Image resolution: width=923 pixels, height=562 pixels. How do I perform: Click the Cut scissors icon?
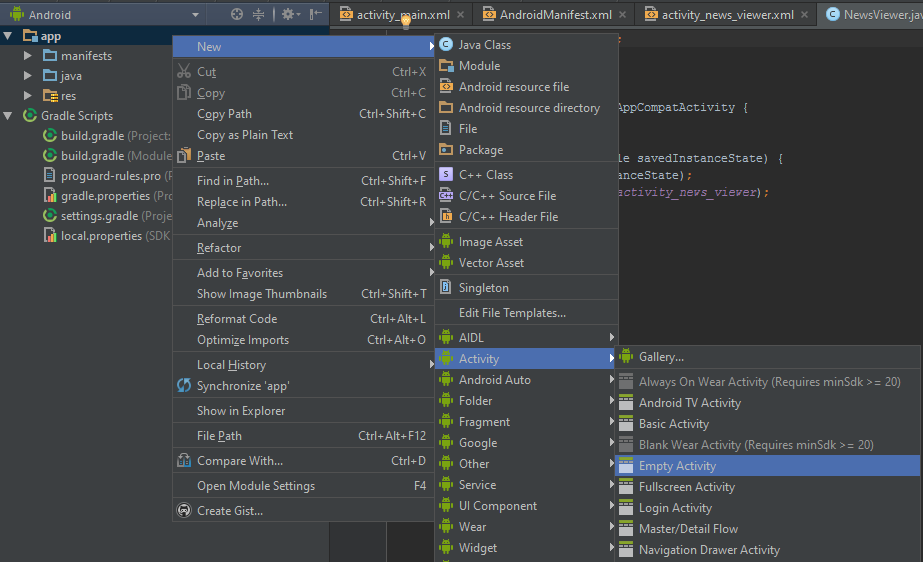(x=183, y=72)
